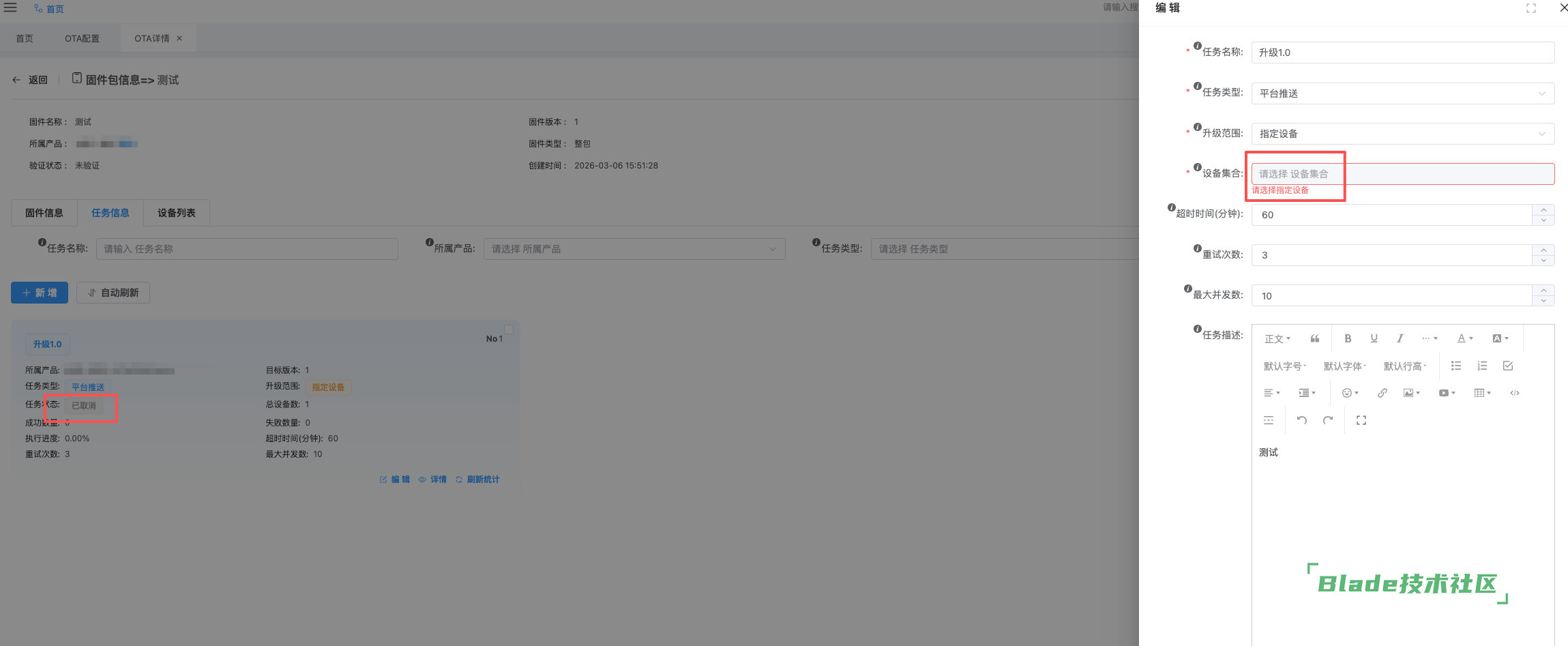The width and height of the screenshot is (1568, 646).
Task: Check the box on task card No1
Action: point(508,329)
